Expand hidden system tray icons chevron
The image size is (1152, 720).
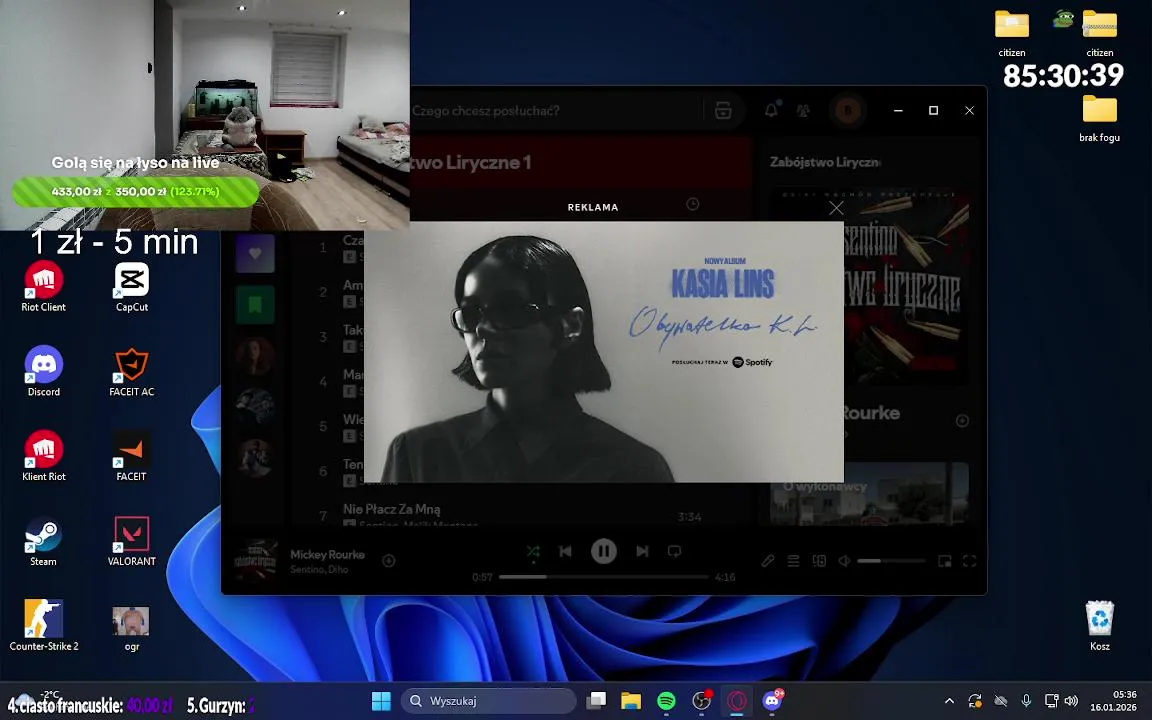click(x=949, y=701)
